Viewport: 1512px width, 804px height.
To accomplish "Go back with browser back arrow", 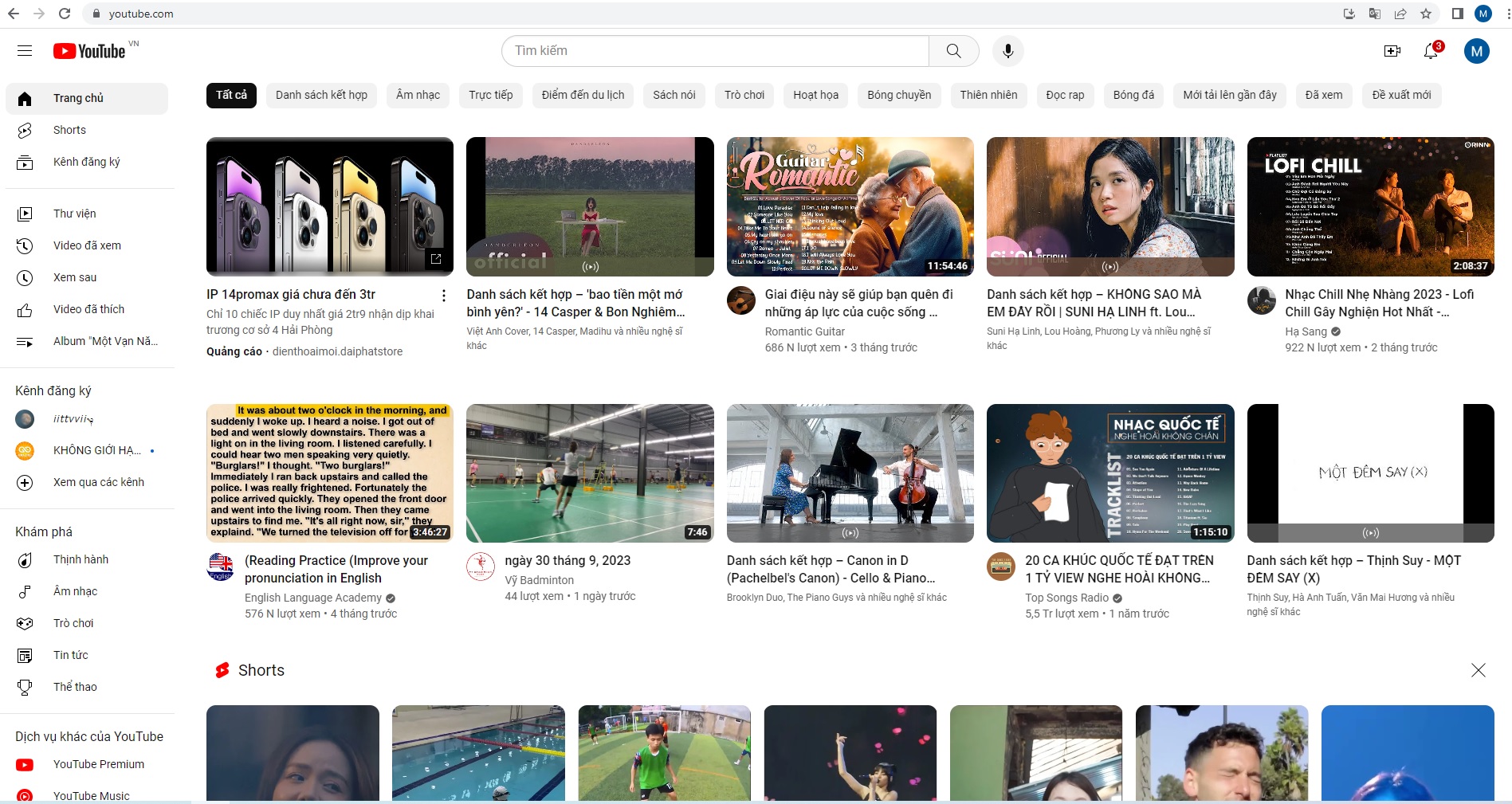I will [x=14, y=14].
